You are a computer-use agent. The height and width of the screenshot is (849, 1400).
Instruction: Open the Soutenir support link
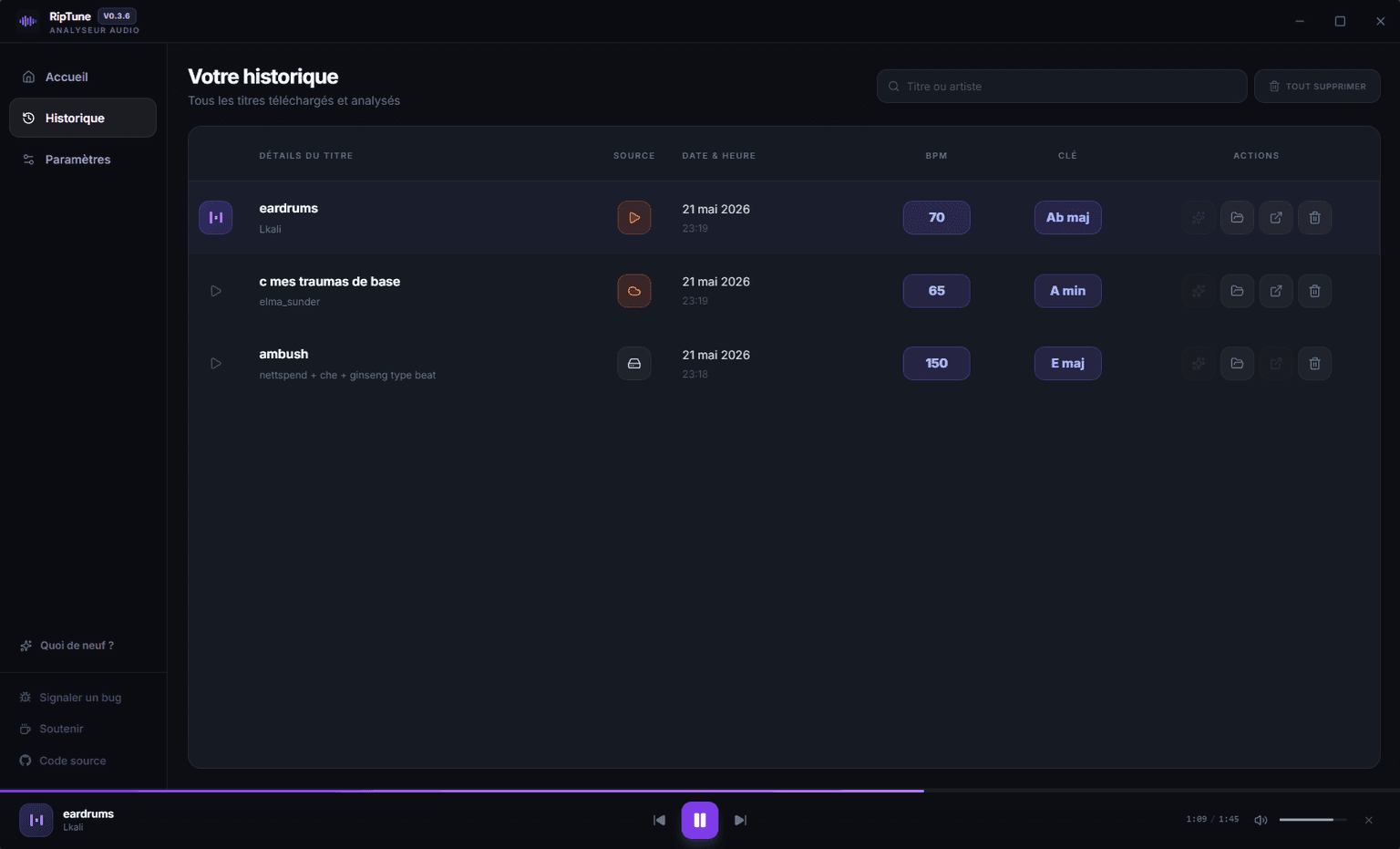[52, 729]
